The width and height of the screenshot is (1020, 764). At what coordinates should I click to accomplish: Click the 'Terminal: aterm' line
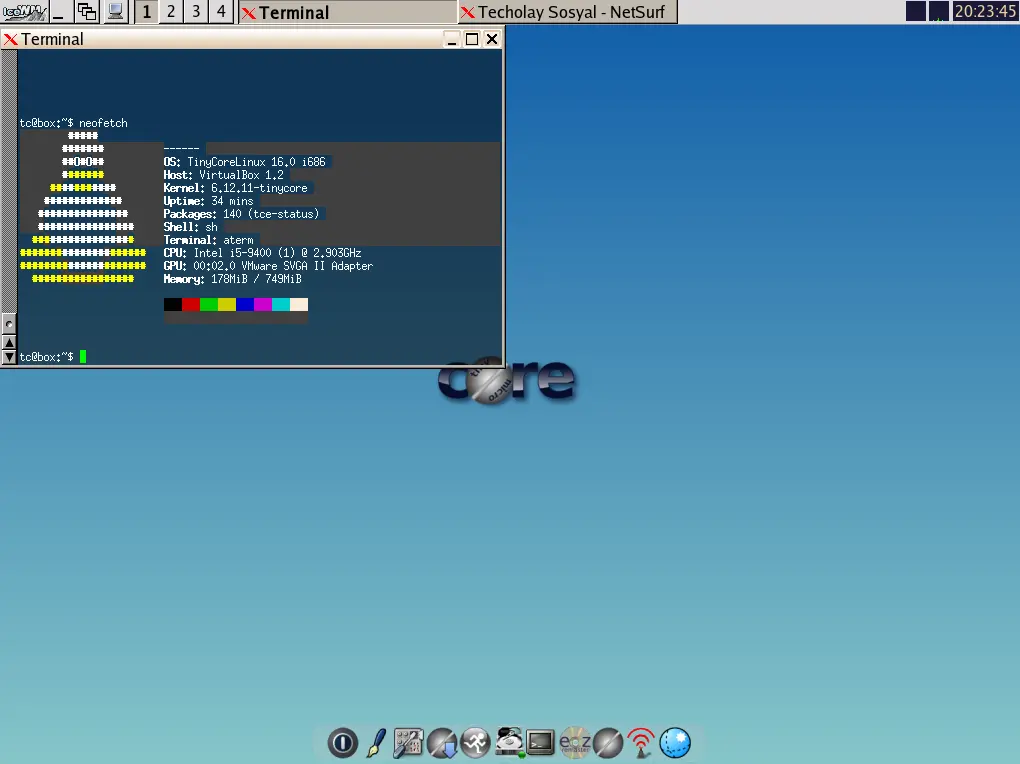point(208,240)
